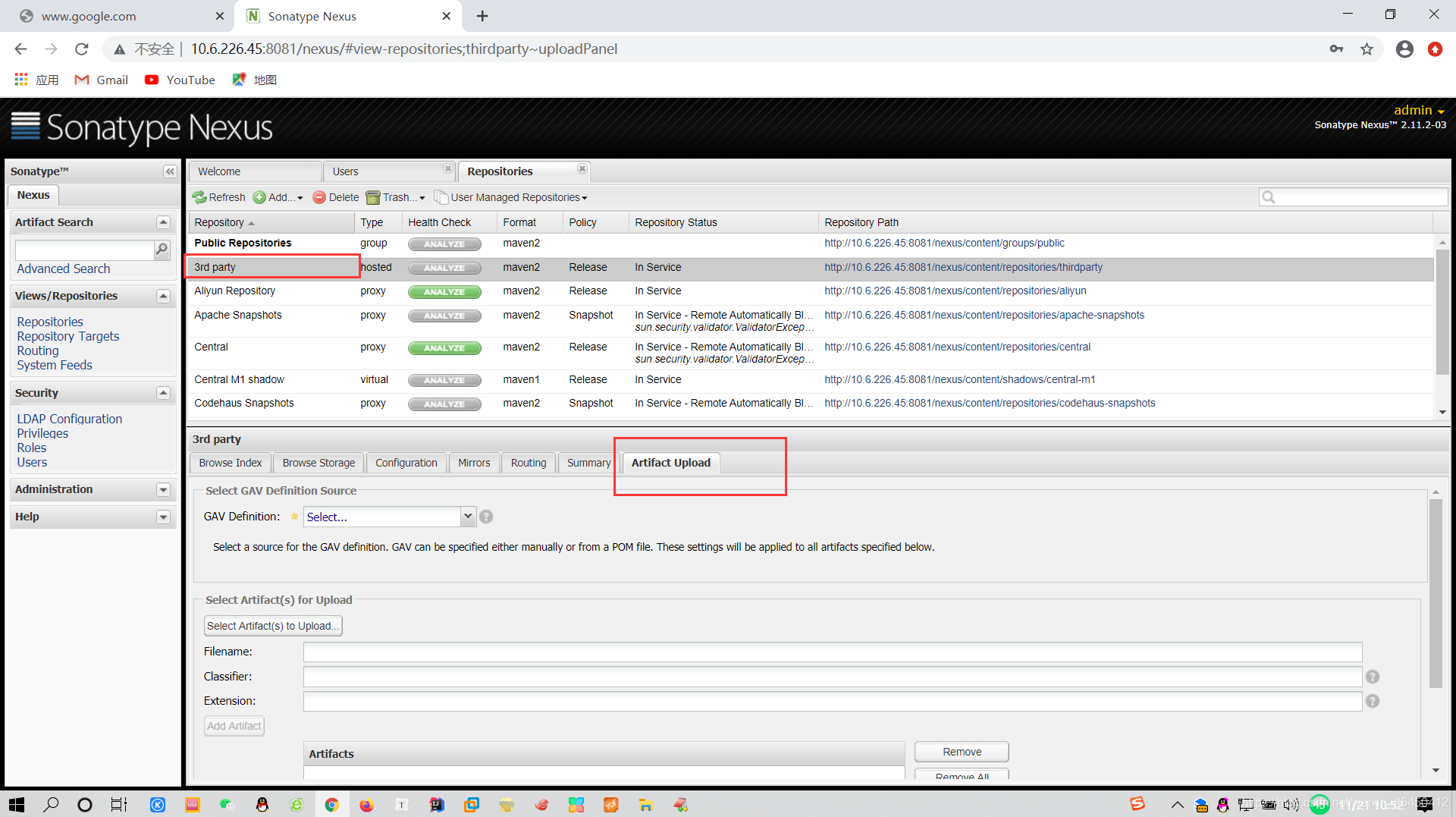The width and height of the screenshot is (1456, 817).
Task: Click the artifact search magnifier icon
Action: [162, 250]
